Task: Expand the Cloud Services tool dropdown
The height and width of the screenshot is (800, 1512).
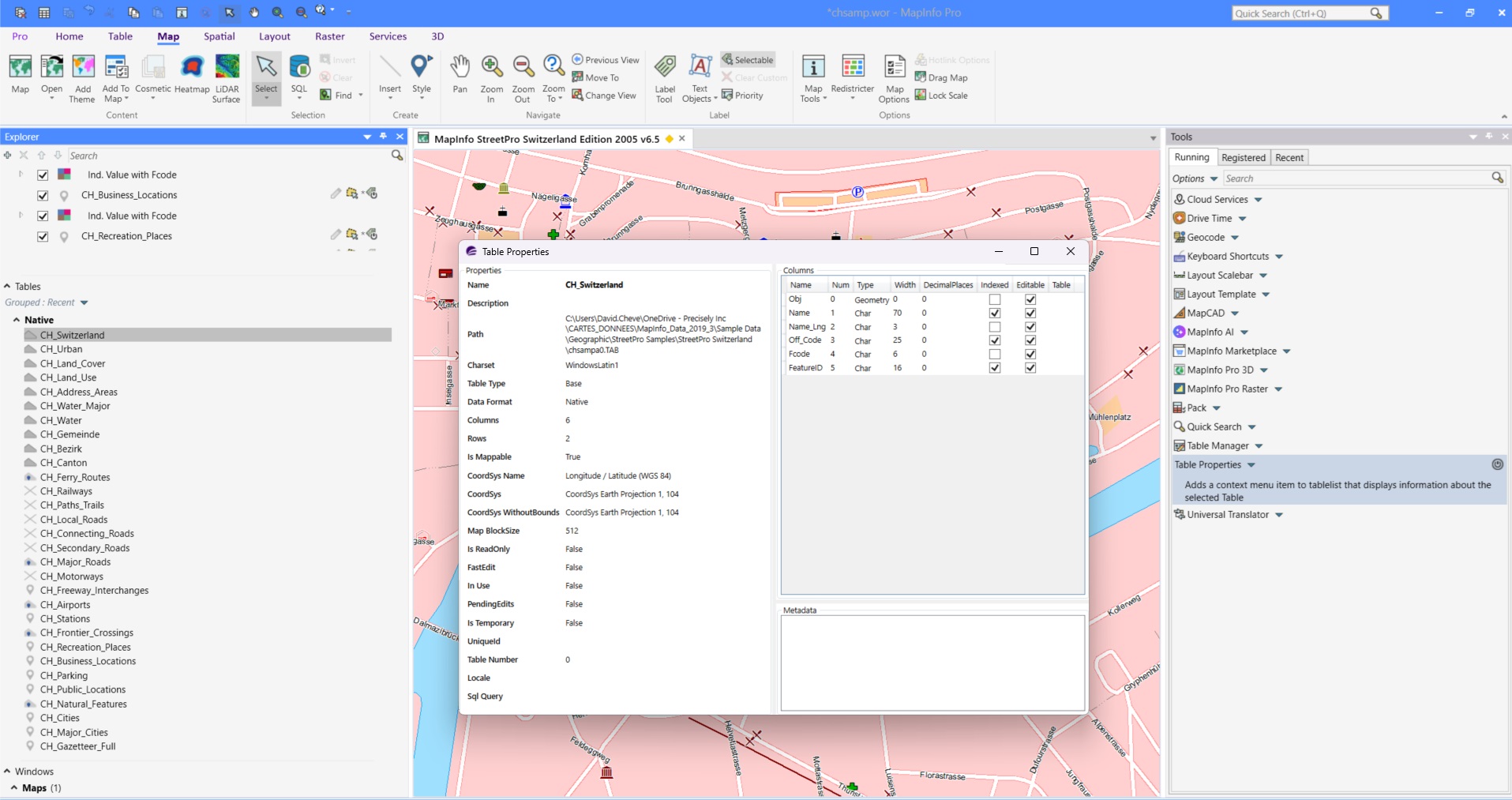Action: [1259, 200]
